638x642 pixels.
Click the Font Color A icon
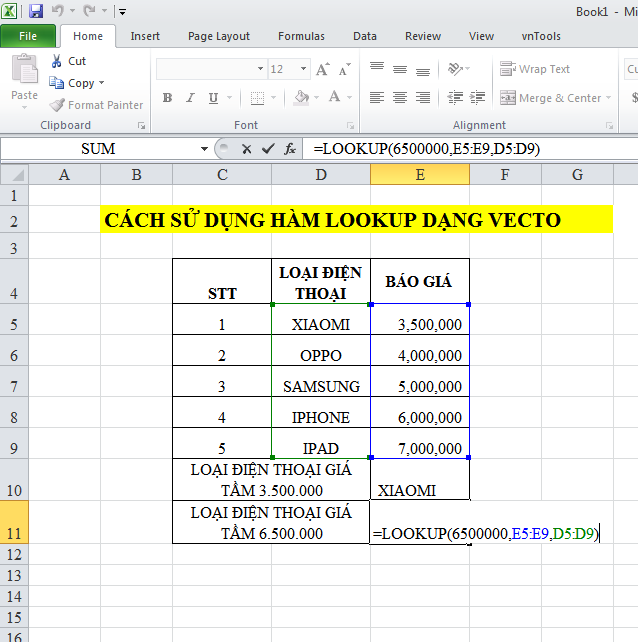[335, 97]
